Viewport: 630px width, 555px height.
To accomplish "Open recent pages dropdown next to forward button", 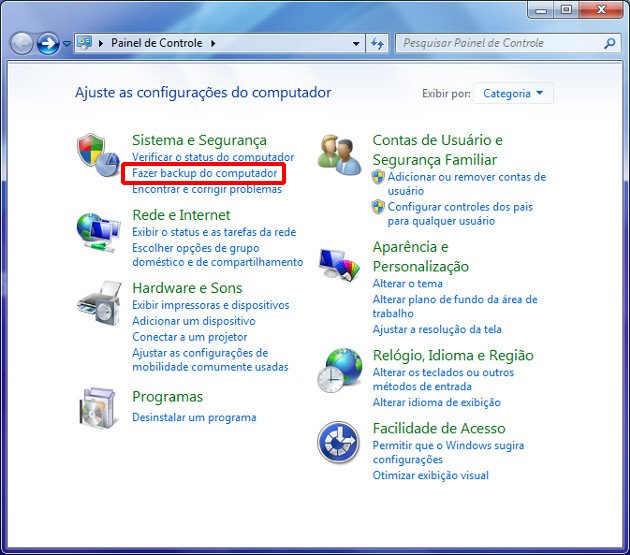I will click(67, 43).
